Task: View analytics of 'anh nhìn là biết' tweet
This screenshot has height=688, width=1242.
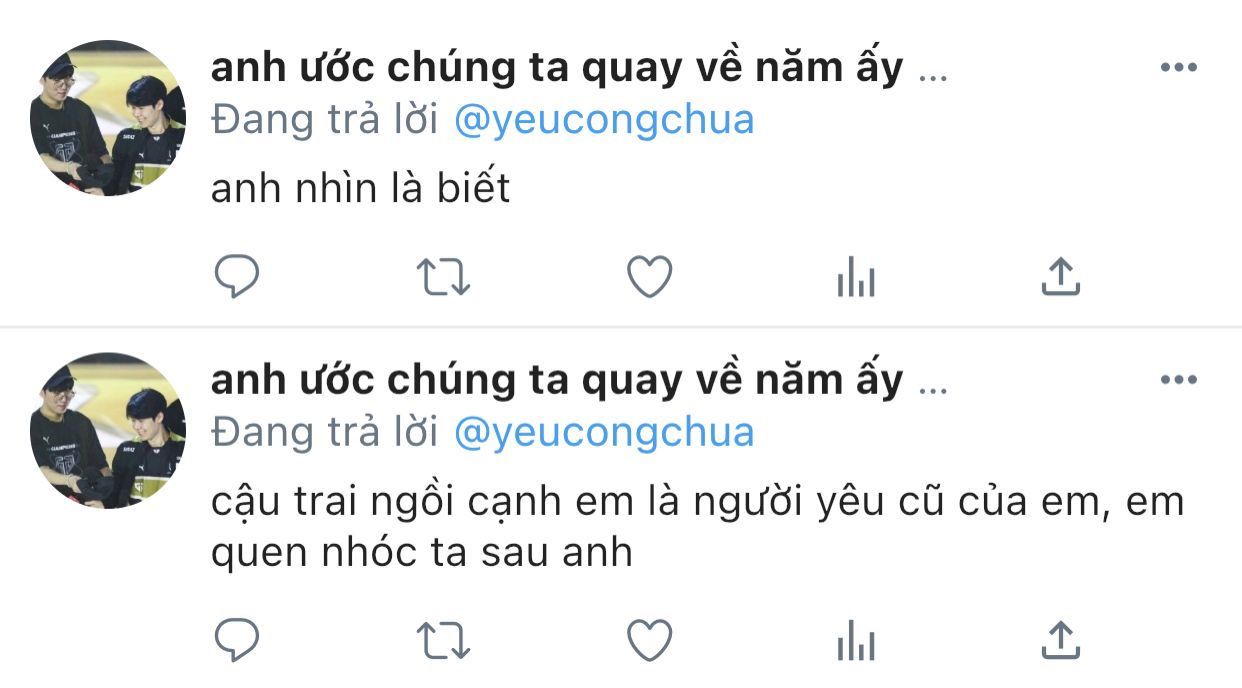Action: tap(856, 277)
